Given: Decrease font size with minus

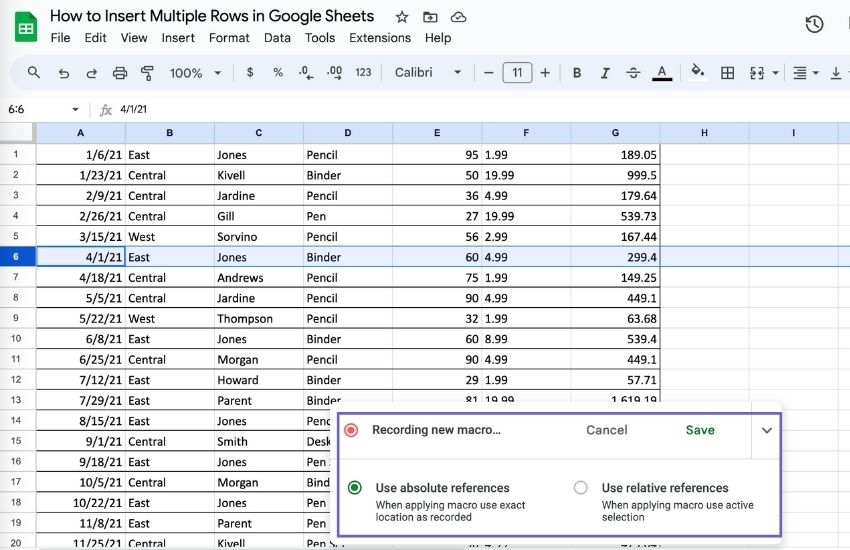Looking at the screenshot, I should point(488,73).
